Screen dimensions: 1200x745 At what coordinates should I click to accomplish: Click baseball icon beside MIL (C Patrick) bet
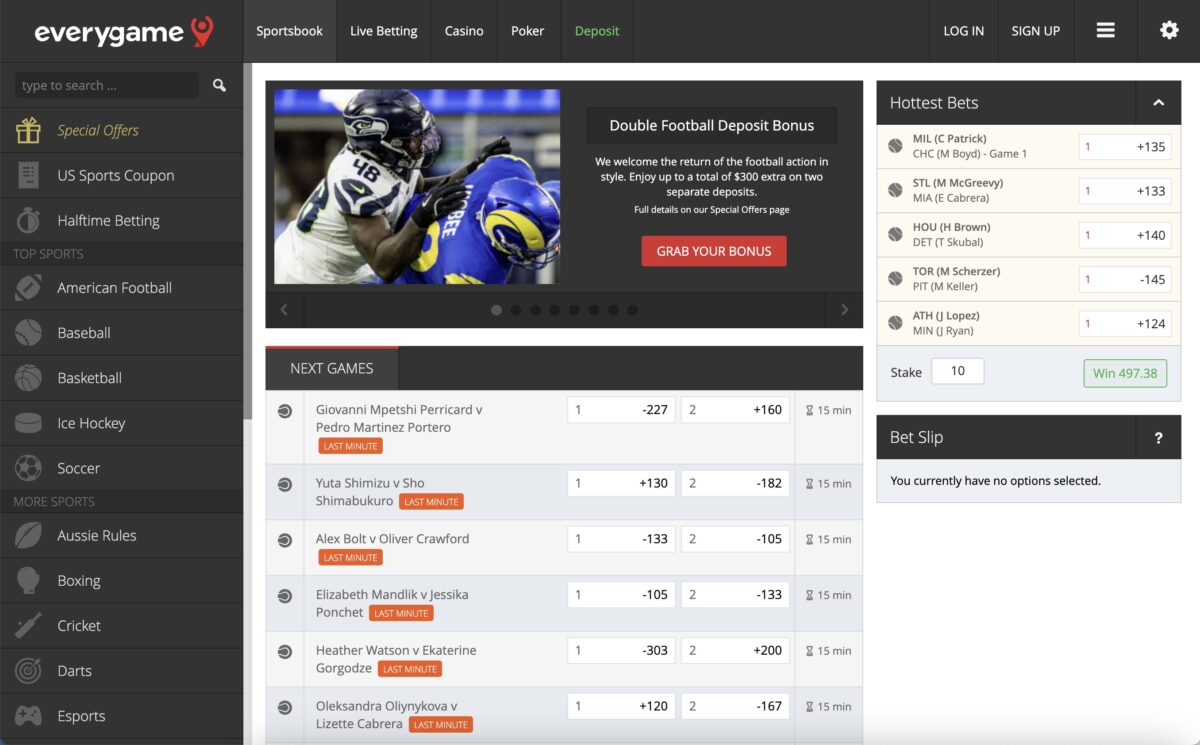click(x=895, y=146)
